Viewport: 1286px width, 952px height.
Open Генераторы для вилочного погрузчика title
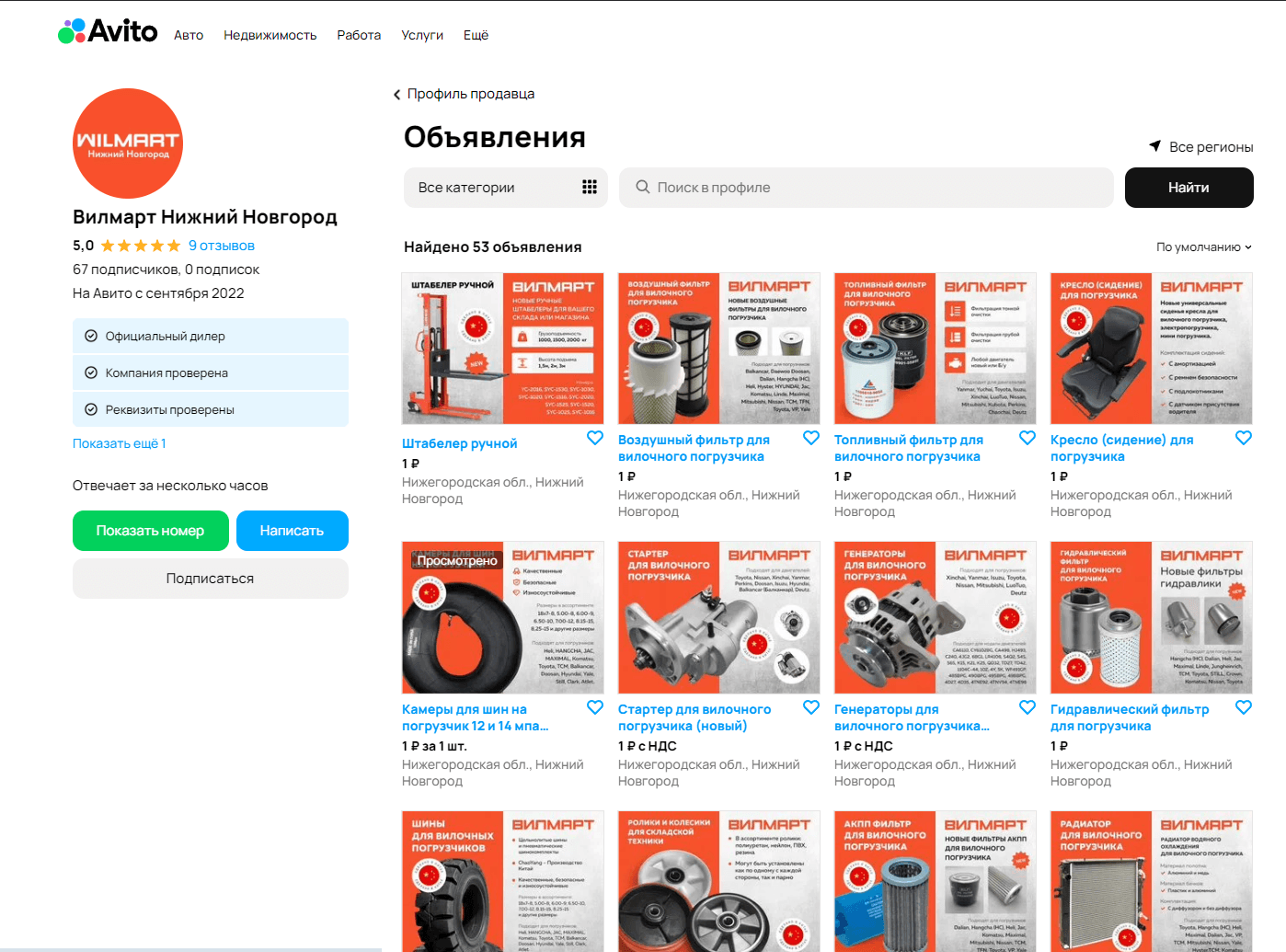(x=913, y=717)
